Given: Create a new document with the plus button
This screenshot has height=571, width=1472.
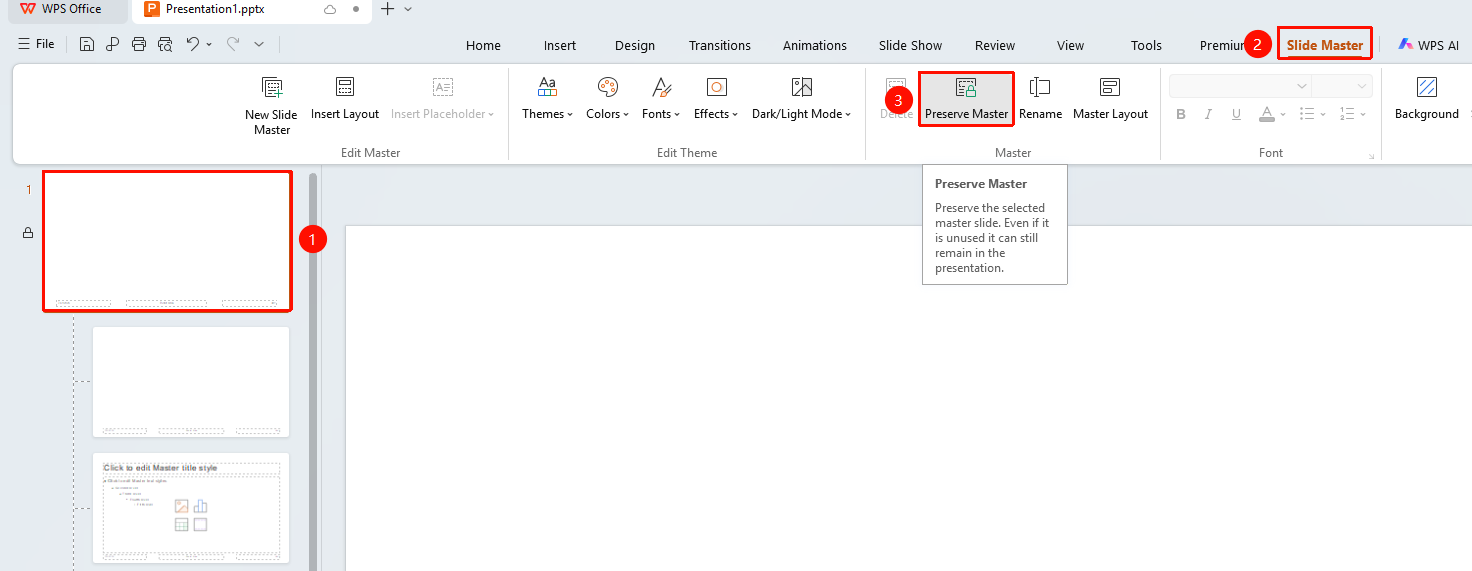Looking at the screenshot, I should [388, 9].
